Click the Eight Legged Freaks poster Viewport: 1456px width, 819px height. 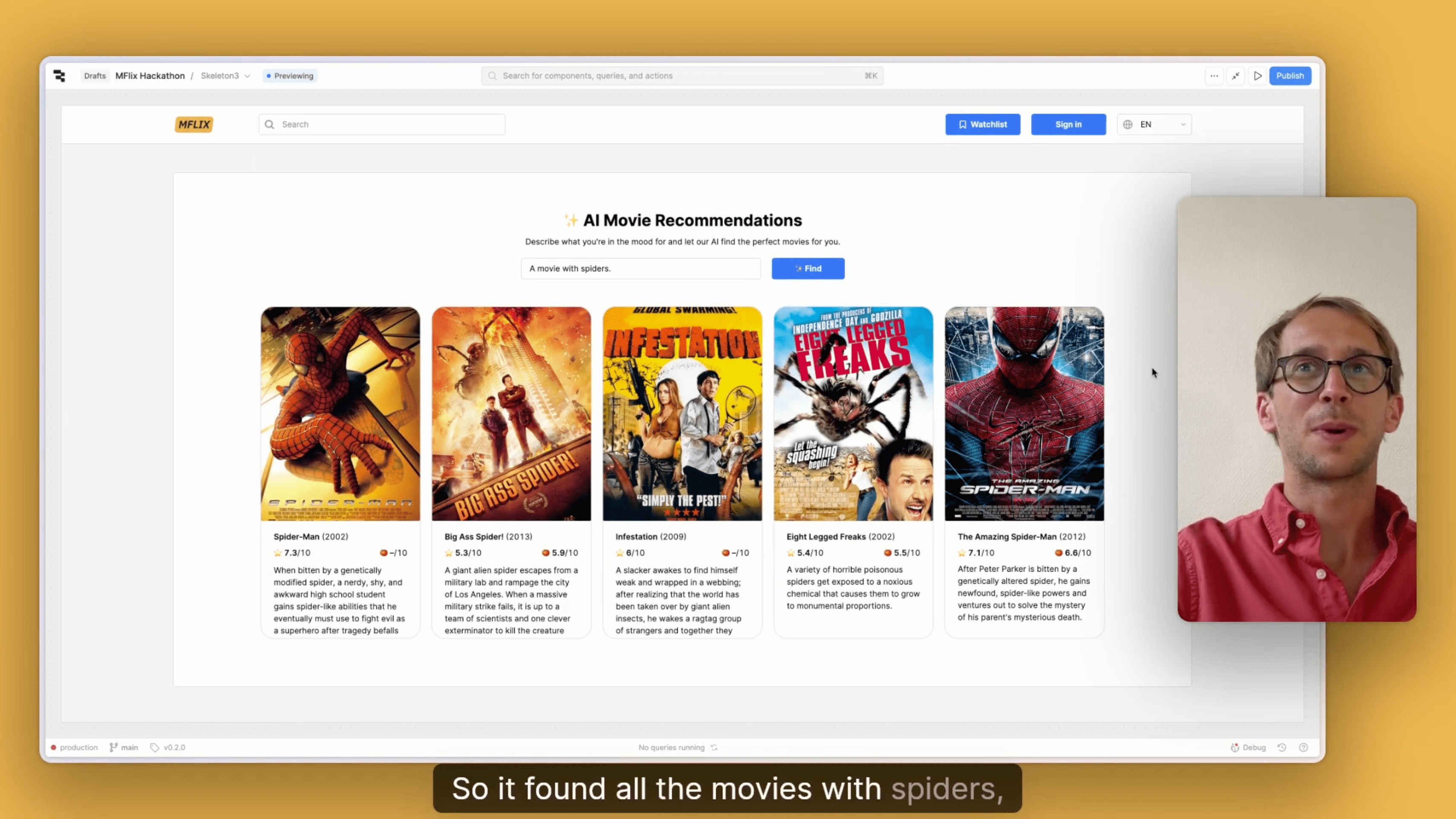pyautogui.click(x=853, y=413)
